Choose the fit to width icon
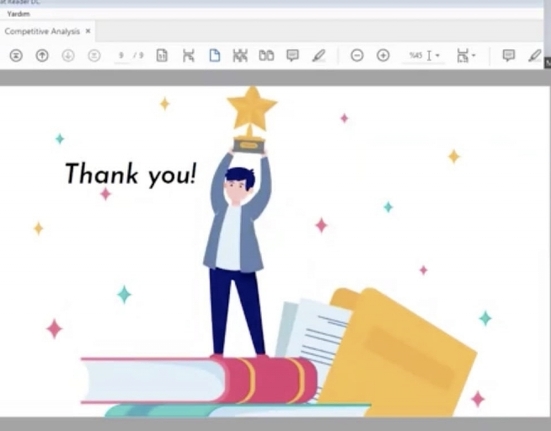 188,55
